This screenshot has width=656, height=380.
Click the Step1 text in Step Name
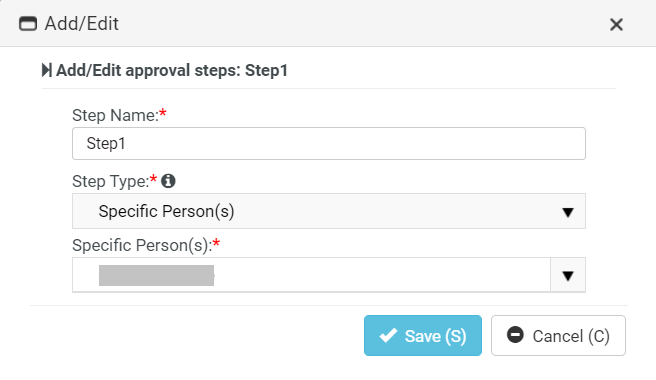click(106, 144)
